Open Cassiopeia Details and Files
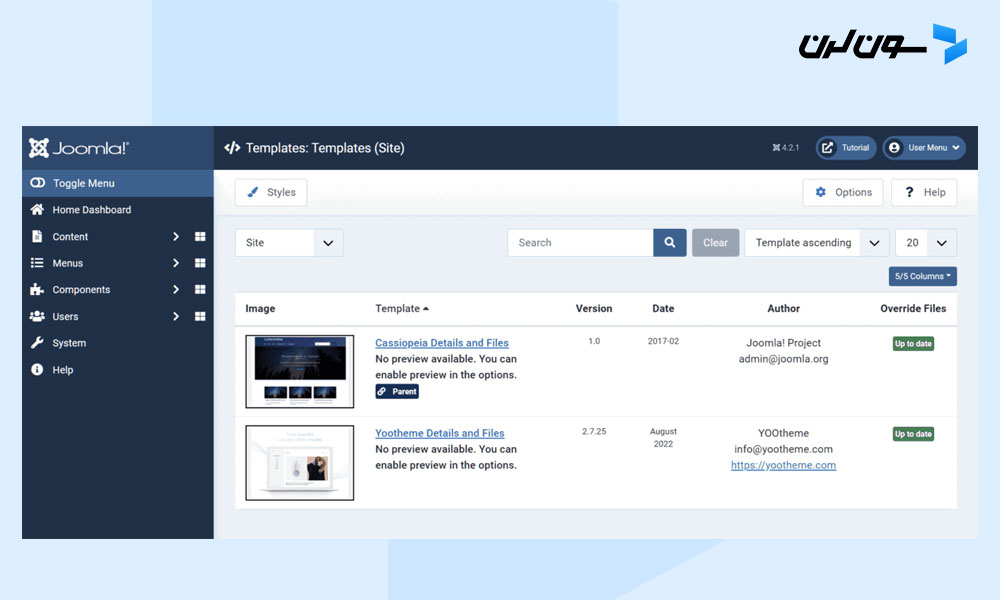 (442, 343)
